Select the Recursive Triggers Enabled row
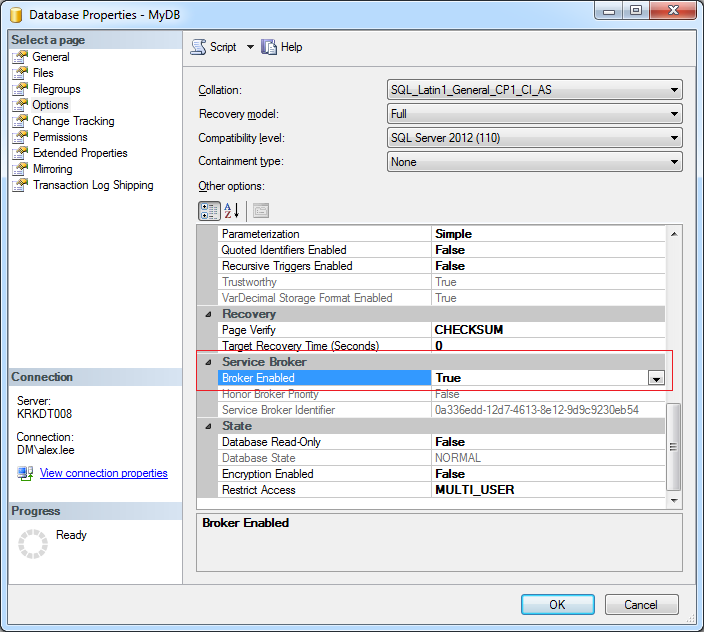This screenshot has width=704, height=632. 442,266
